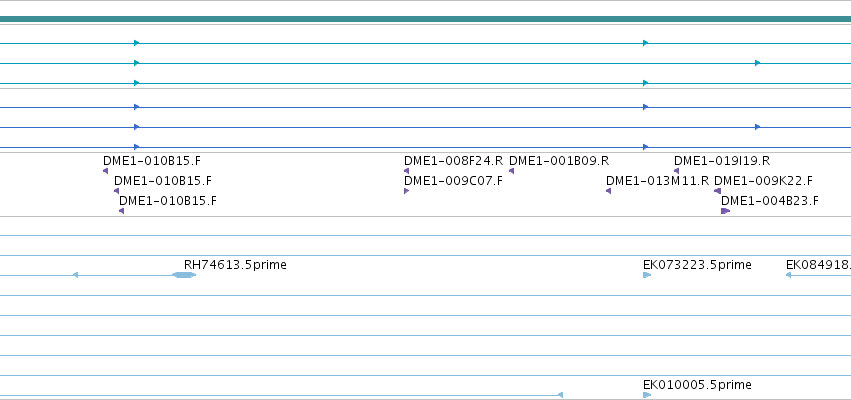Image resolution: width=851 pixels, height=400 pixels.
Task: Select the thick blue block under RH74613.5prime
Action: tap(184, 275)
